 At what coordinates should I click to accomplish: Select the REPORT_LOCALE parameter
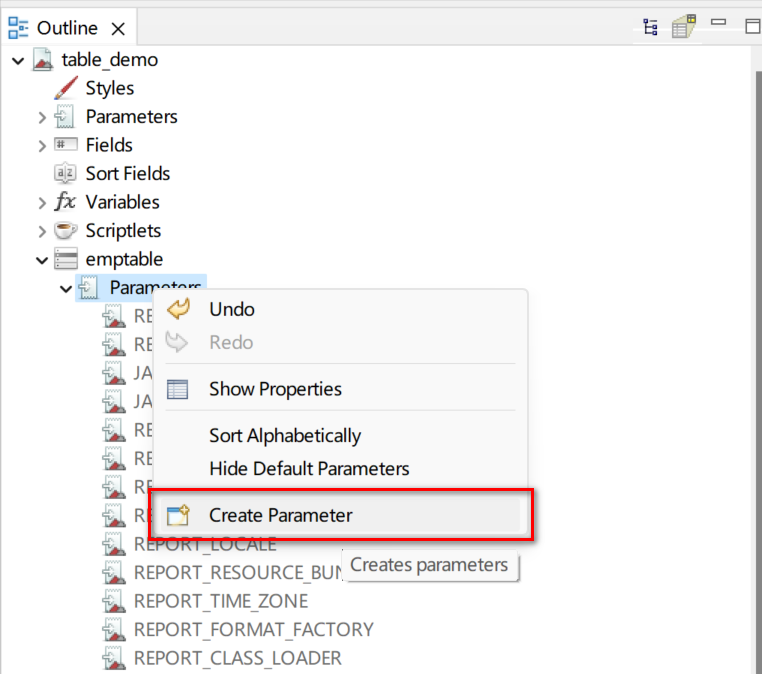pyautogui.click(x=205, y=545)
